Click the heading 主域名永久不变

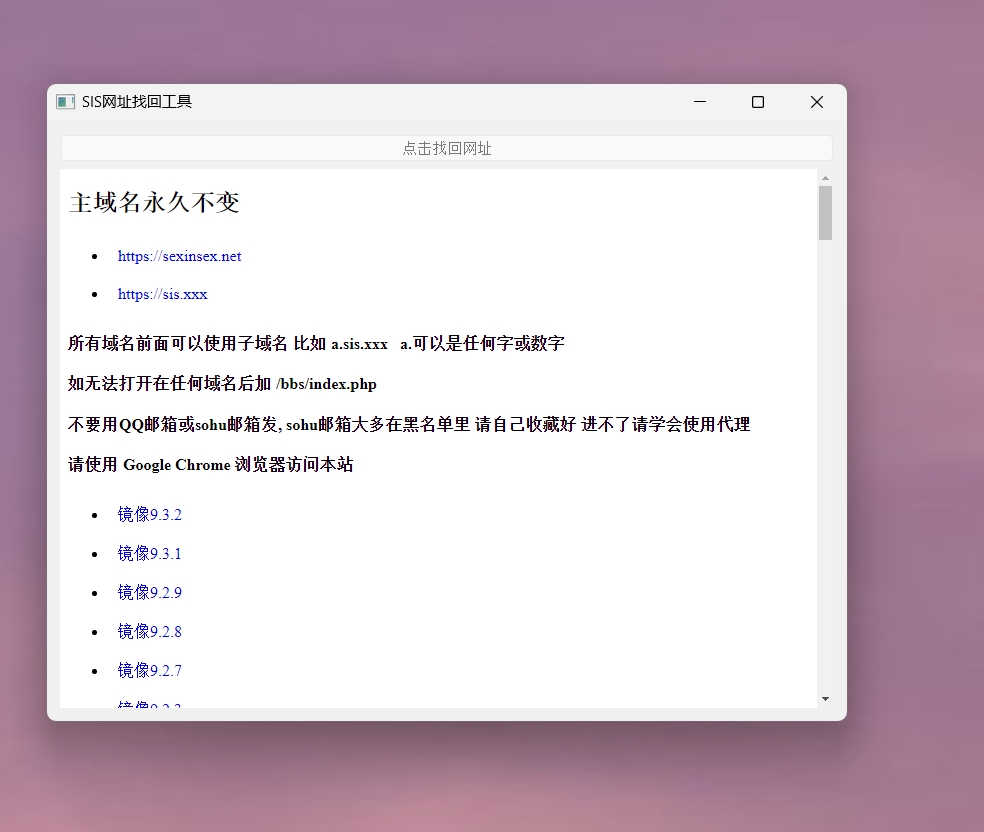[154, 203]
